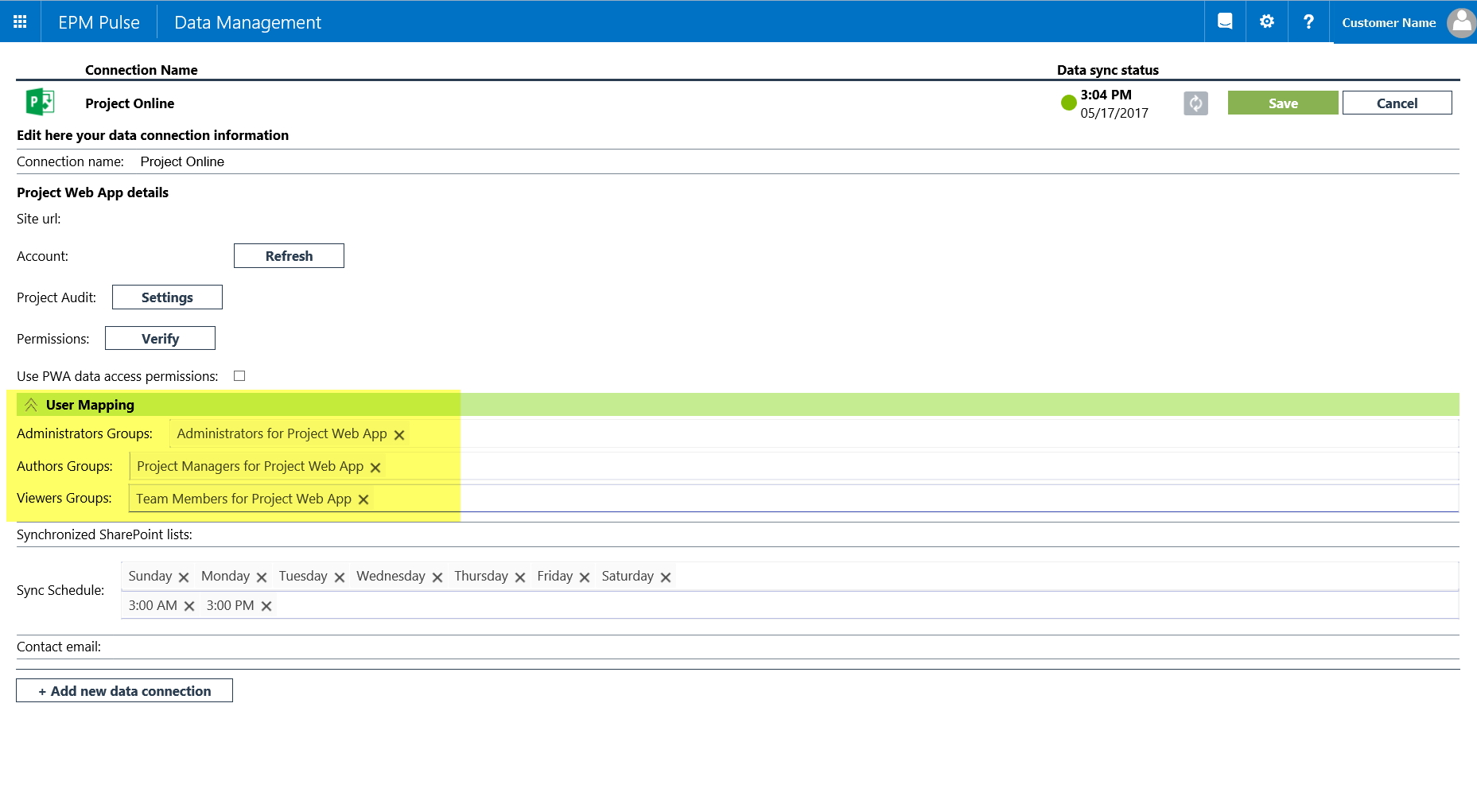
Task: Open the notifications chat icon
Action: 1225,21
